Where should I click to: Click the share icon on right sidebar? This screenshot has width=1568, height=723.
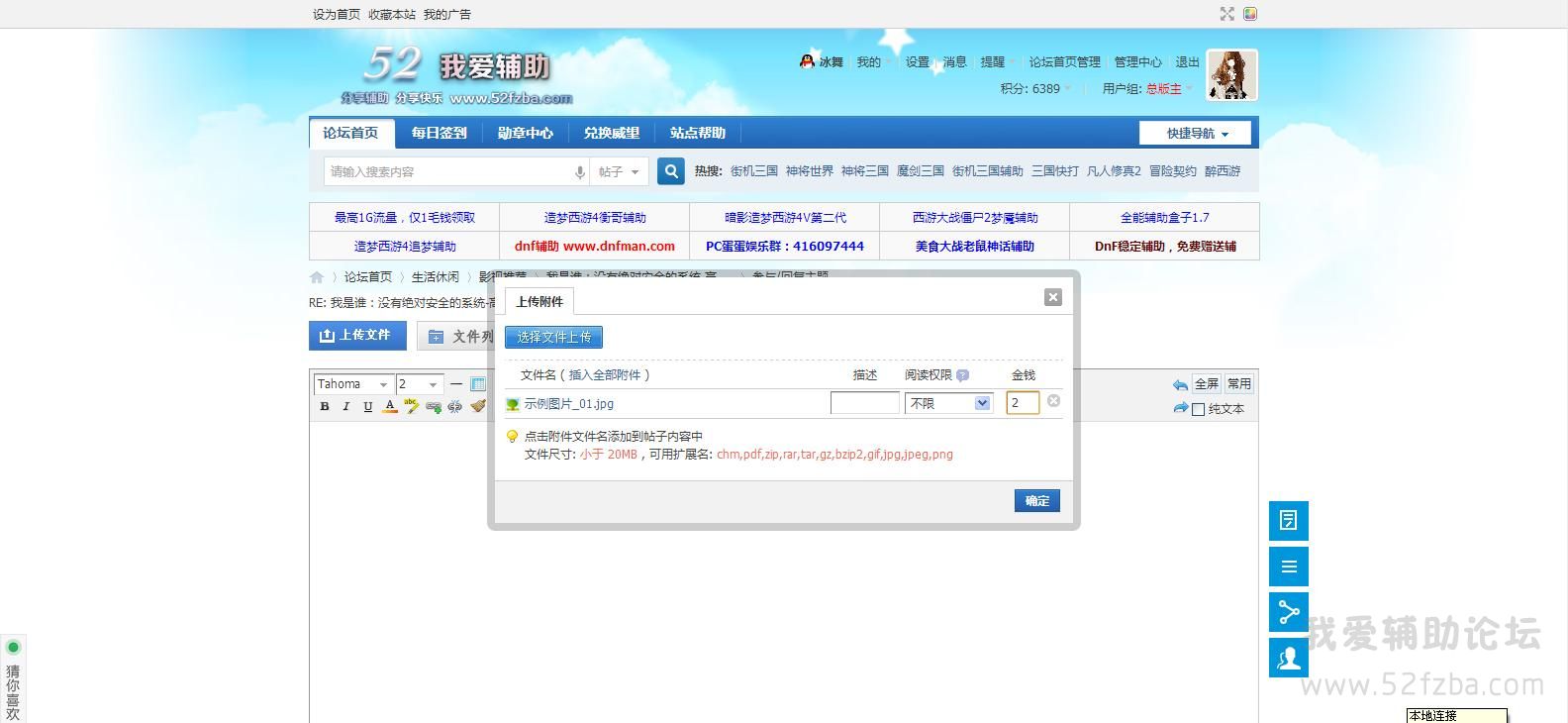pyautogui.click(x=1288, y=612)
